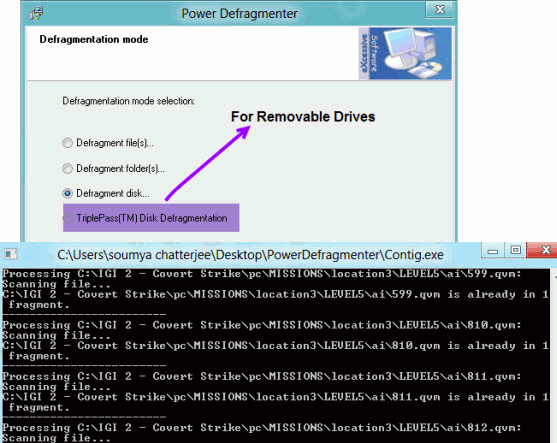Click console line processing 810.qvm
The width and height of the screenshot is (557, 443).
pyautogui.click(x=262, y=325)
